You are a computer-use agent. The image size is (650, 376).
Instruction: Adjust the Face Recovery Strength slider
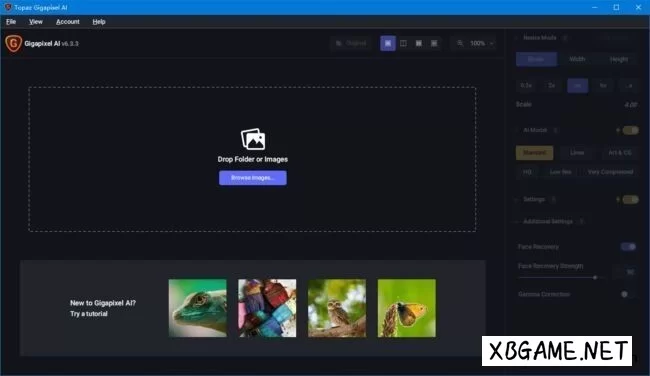click(x=595, y=277)
